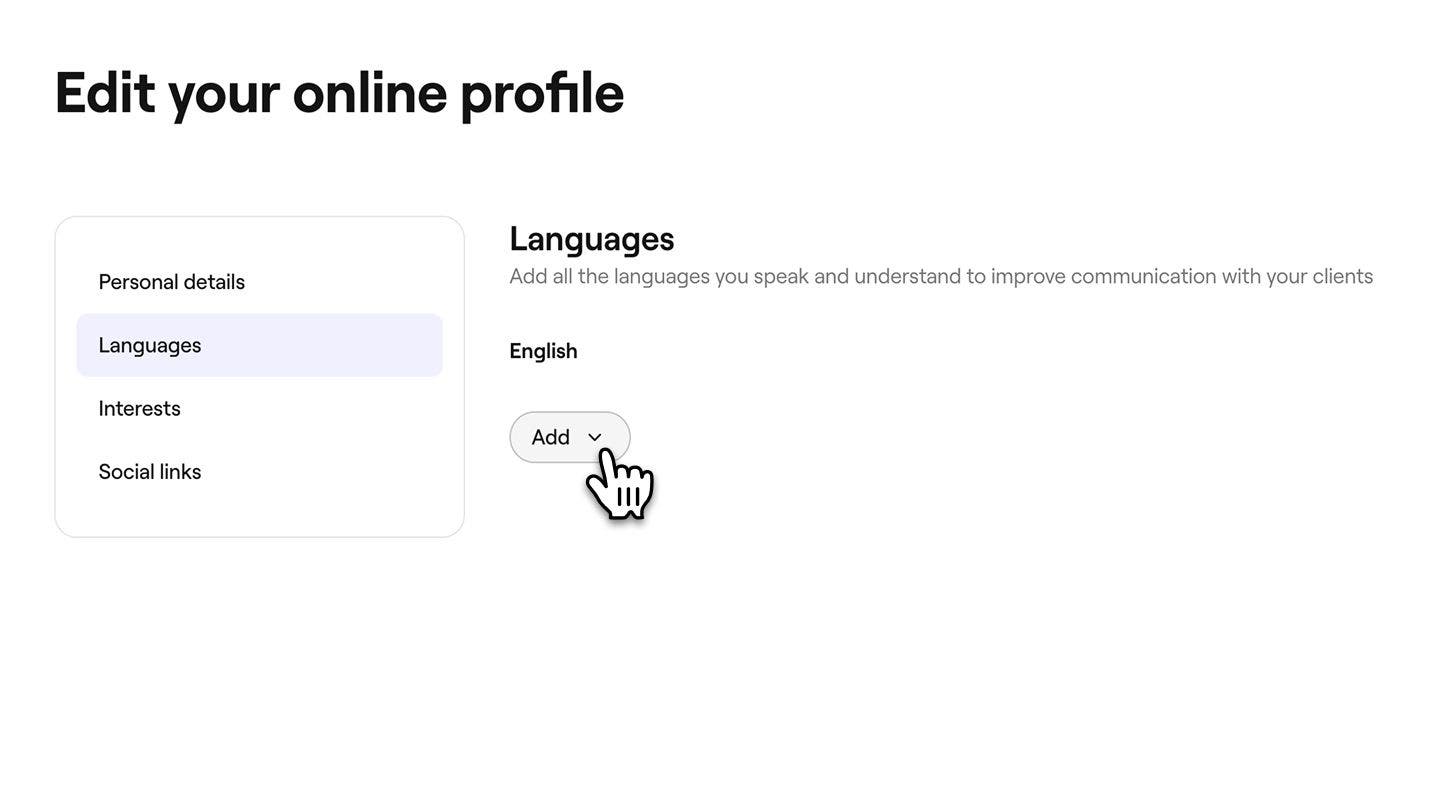Open the Social links section
Image resolution: width=1440 pixels, height=800 pixels.
click(x=150, y=471)
